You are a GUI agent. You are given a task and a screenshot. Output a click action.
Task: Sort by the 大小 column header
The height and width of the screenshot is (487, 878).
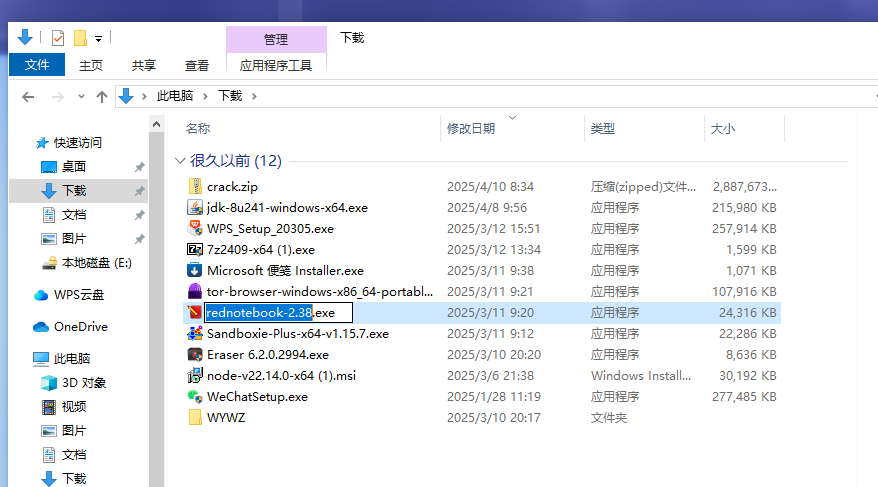coord(723,128)
